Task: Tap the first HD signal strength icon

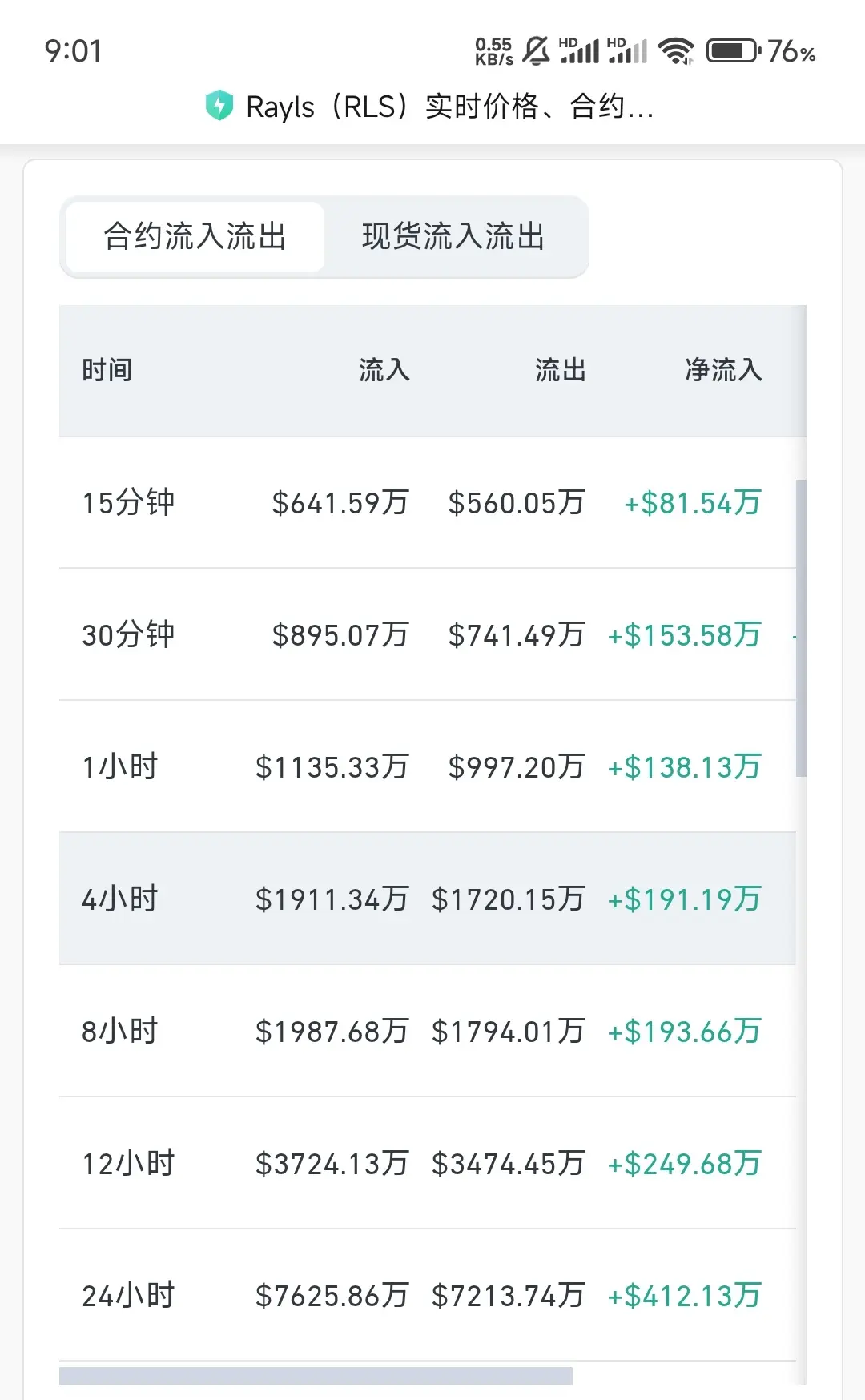Action: (x=580, y=50)
